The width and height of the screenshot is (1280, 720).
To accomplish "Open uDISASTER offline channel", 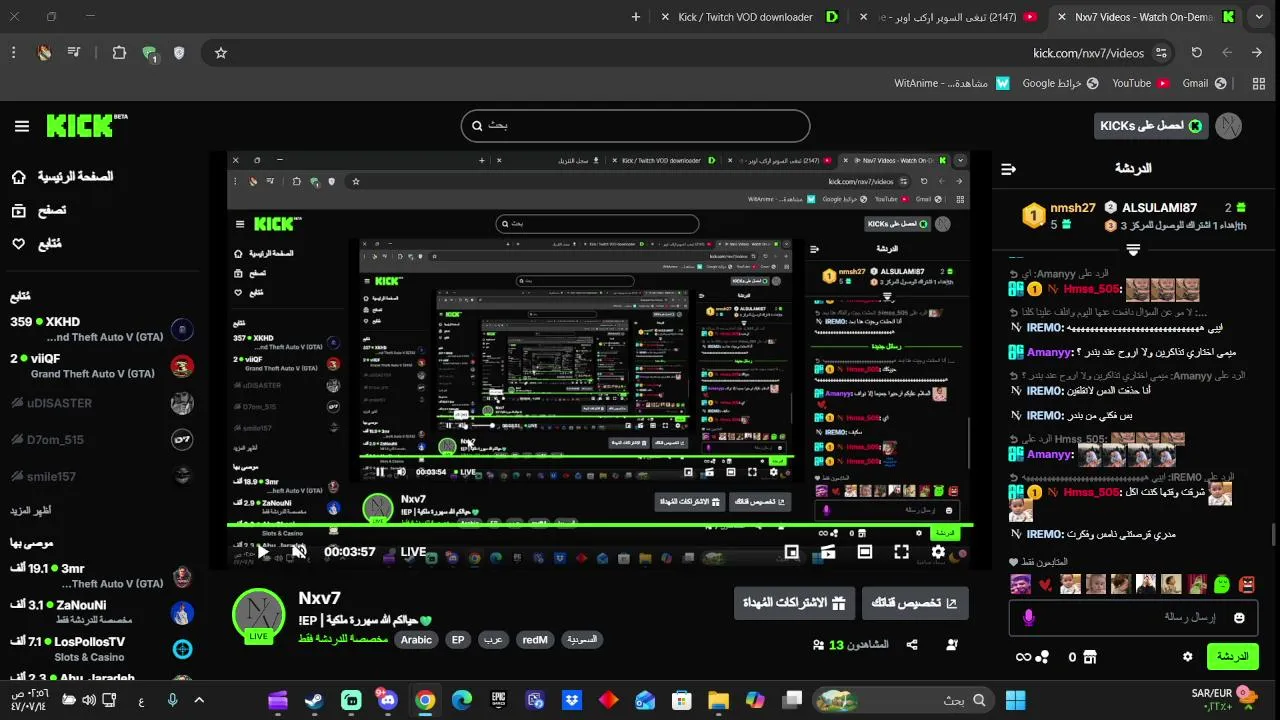I will (100, 403).
